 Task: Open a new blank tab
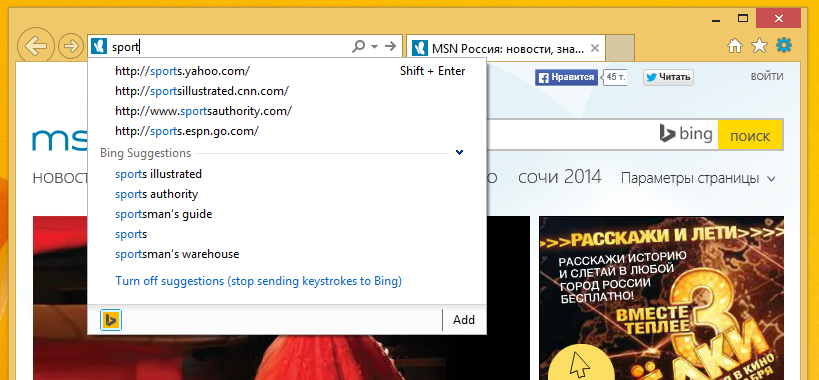pos(620,49)
